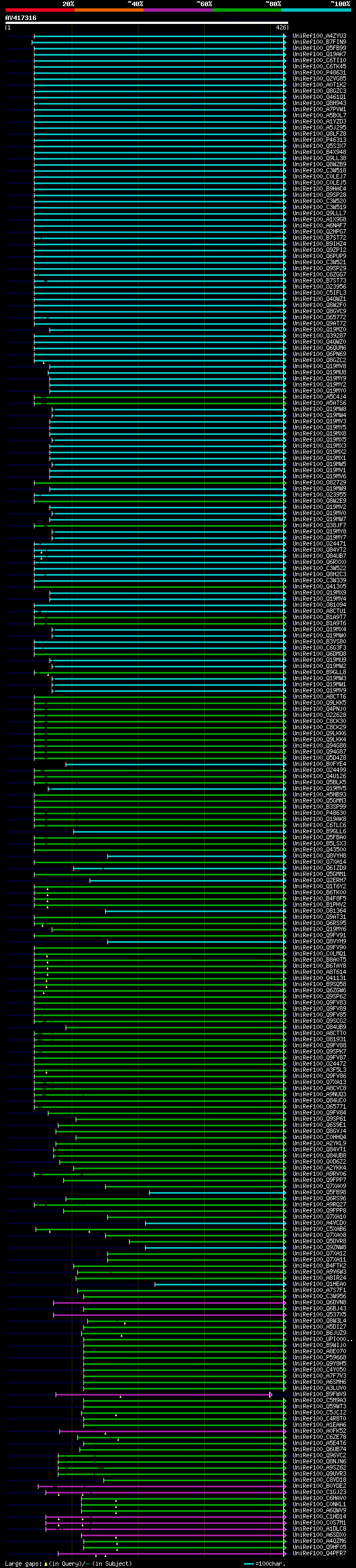Select label UniRef100_Q84VT1

(319, 1150)
